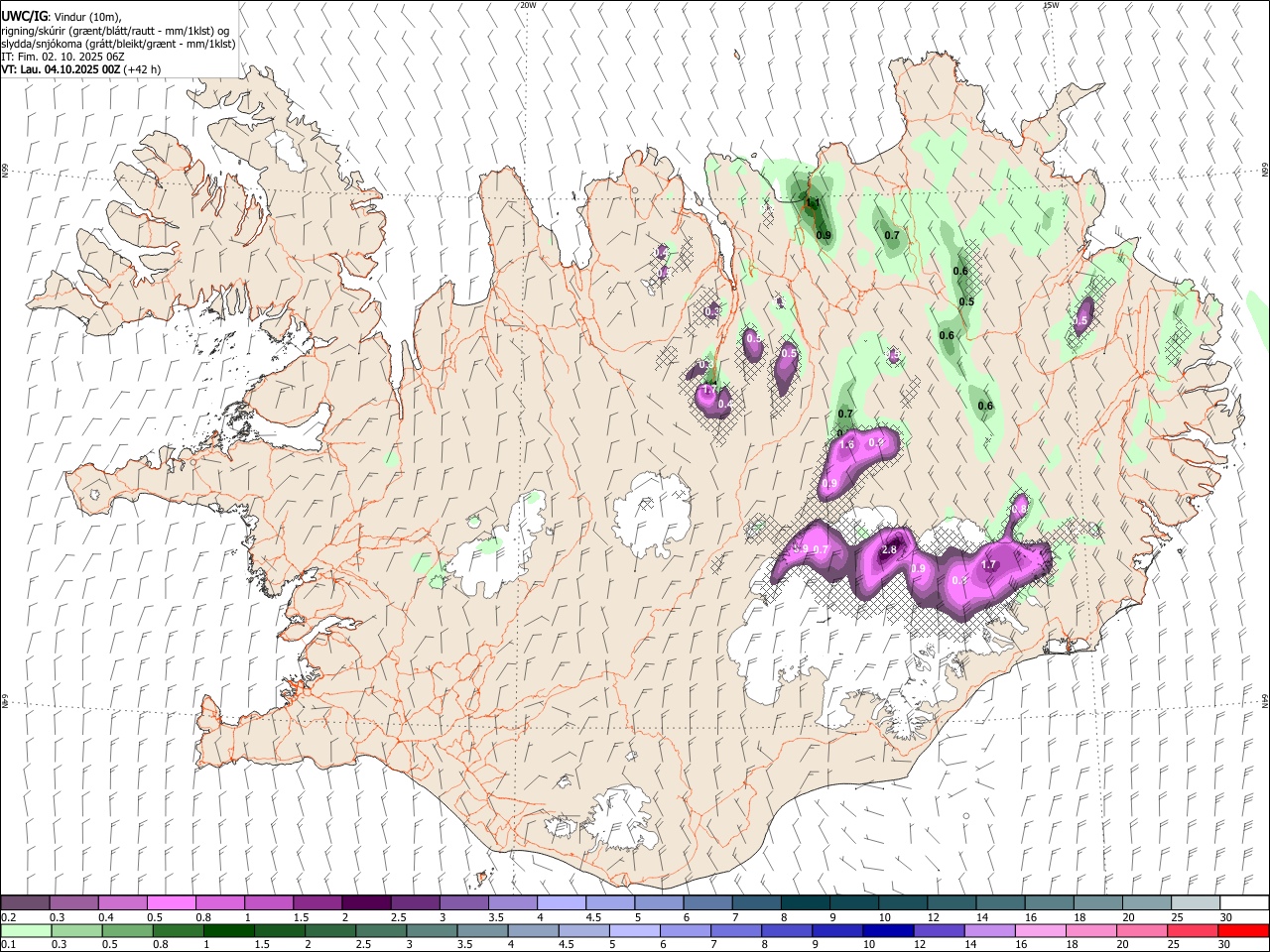Pick the 2 dark purple upper legend swatch
Viewport: 1270px width, 952px height.
365,903
